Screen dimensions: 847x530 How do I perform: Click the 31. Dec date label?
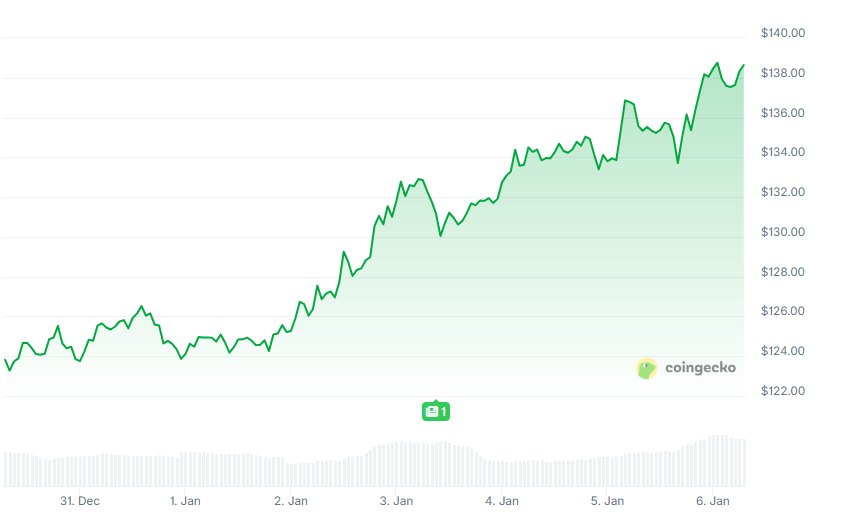(80, 500)
